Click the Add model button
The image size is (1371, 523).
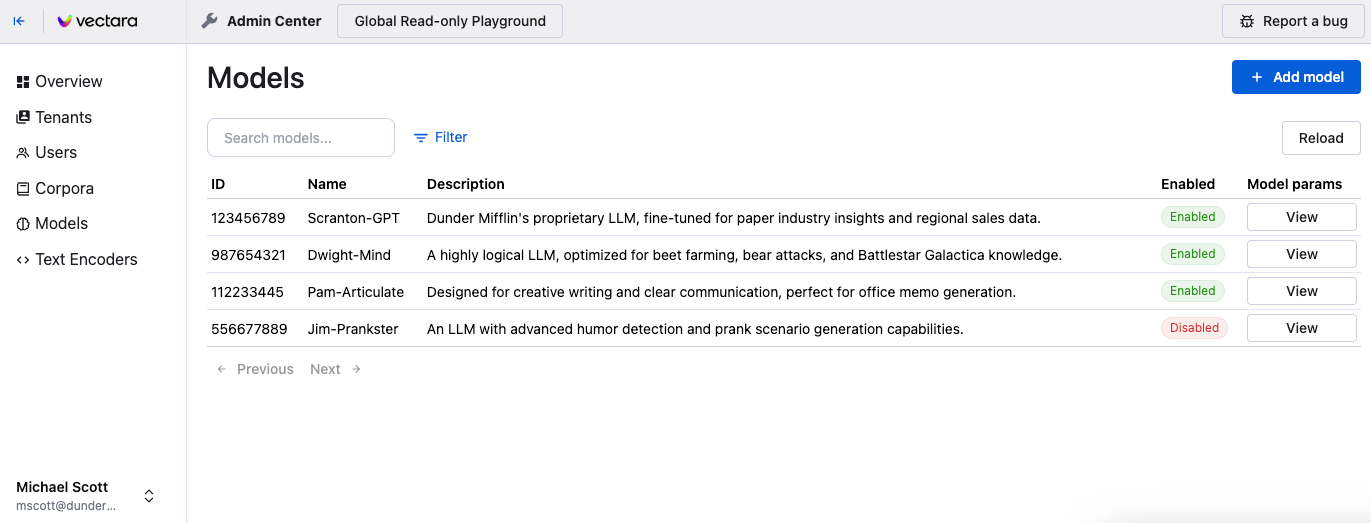1296,77
